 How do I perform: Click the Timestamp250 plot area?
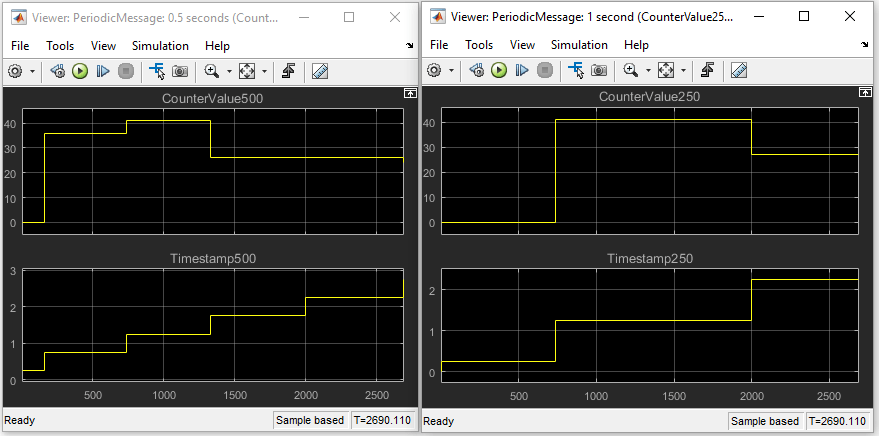650,326
